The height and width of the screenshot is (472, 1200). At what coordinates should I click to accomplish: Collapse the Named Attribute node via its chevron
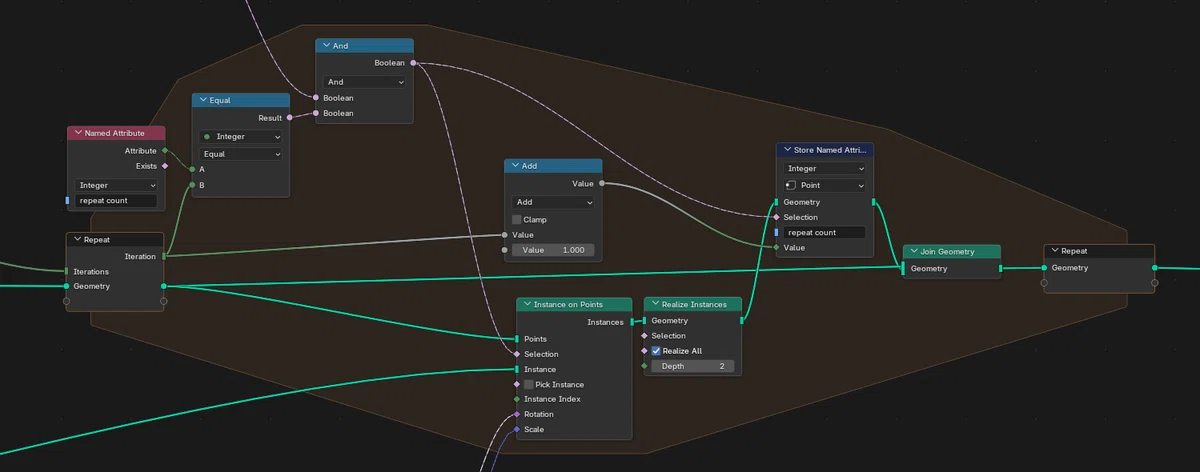(77, 133)
